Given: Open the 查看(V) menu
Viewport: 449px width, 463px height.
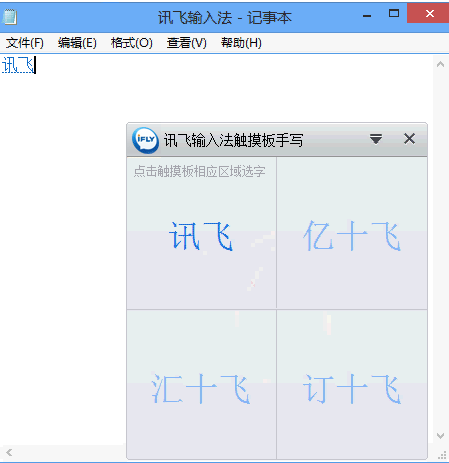Looking at the screenshot, I should (187, 43).
